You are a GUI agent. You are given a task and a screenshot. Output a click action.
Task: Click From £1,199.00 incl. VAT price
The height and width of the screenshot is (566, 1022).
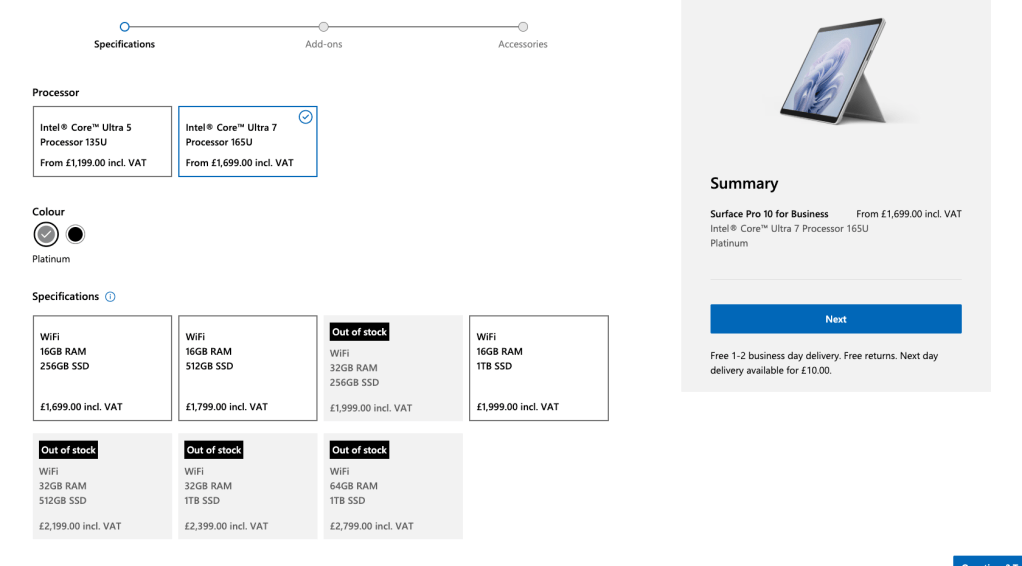(93, 163)
